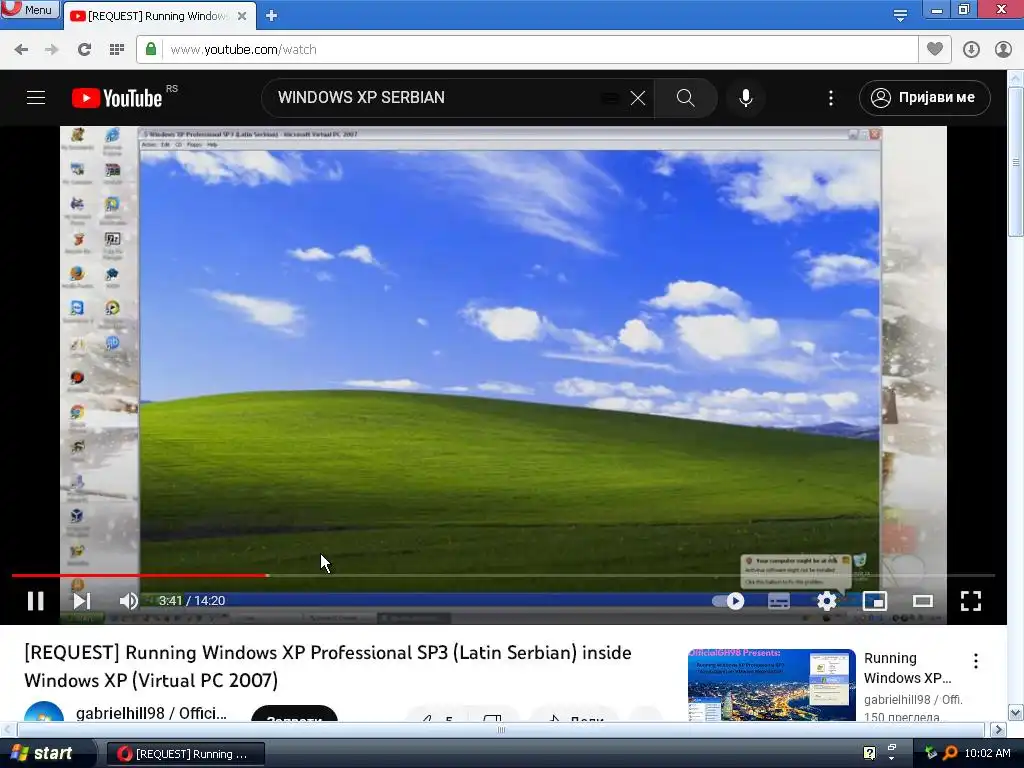The width and height of the screenshot is (1024, 768).
Task: Open the Speed Dial grid
Action: 117,50
